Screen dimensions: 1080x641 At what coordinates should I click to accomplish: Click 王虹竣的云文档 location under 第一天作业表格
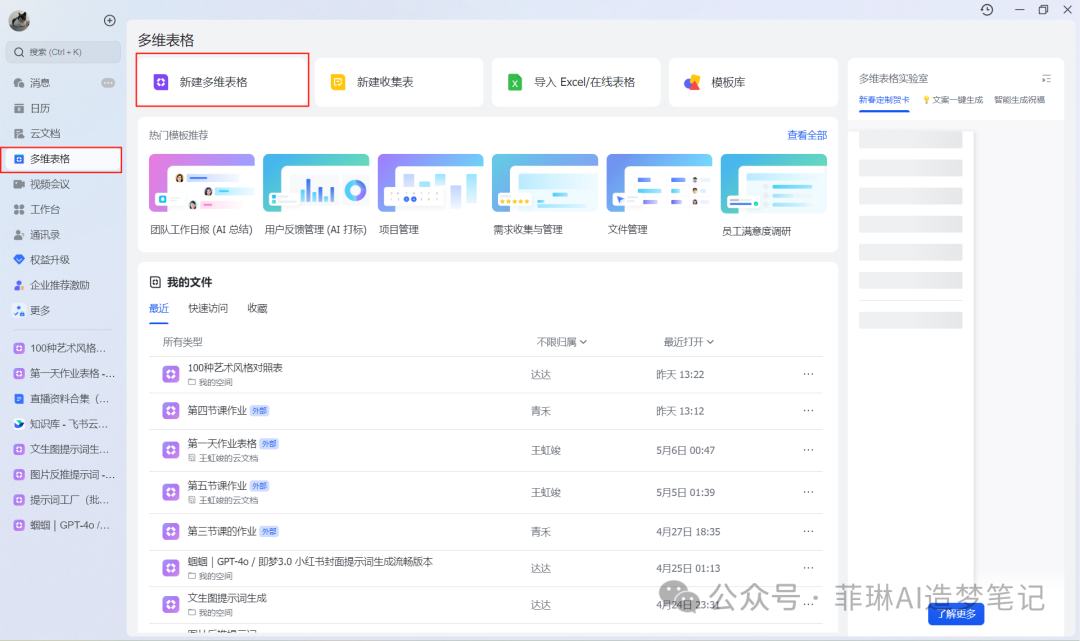[x=228, y=458]
